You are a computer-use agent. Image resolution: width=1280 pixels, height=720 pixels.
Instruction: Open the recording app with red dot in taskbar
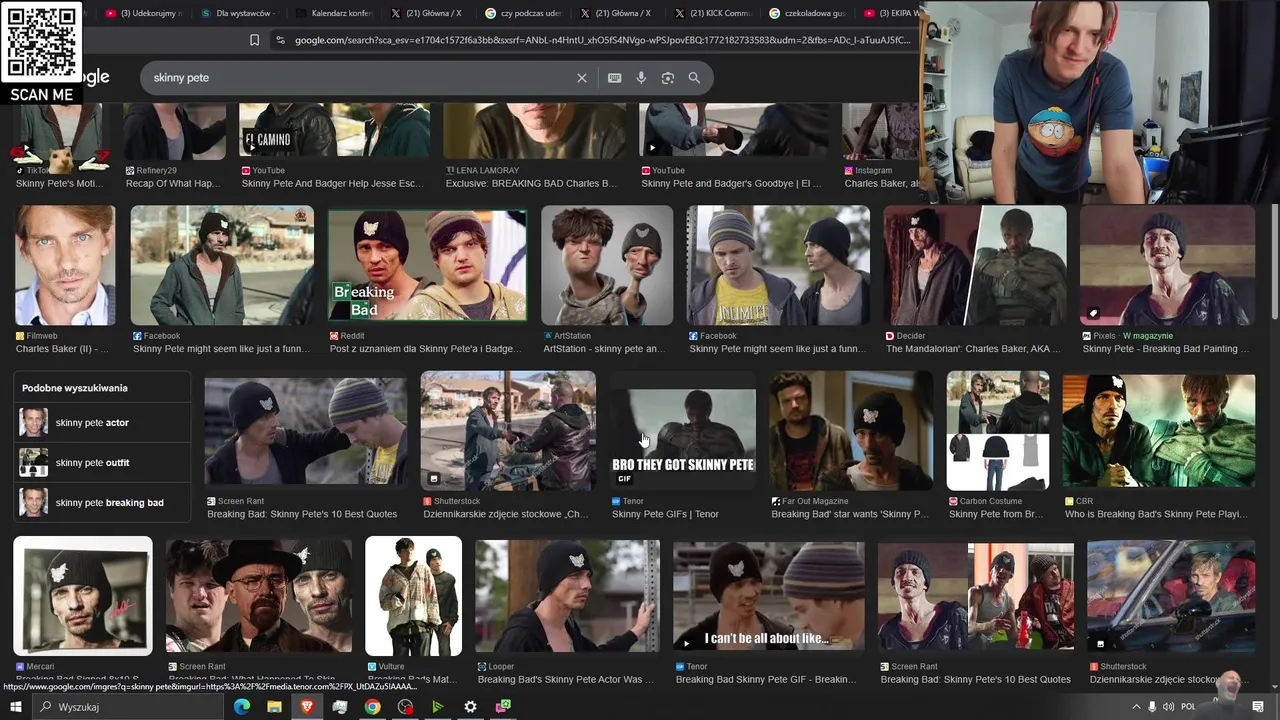[x=405, y=707]
